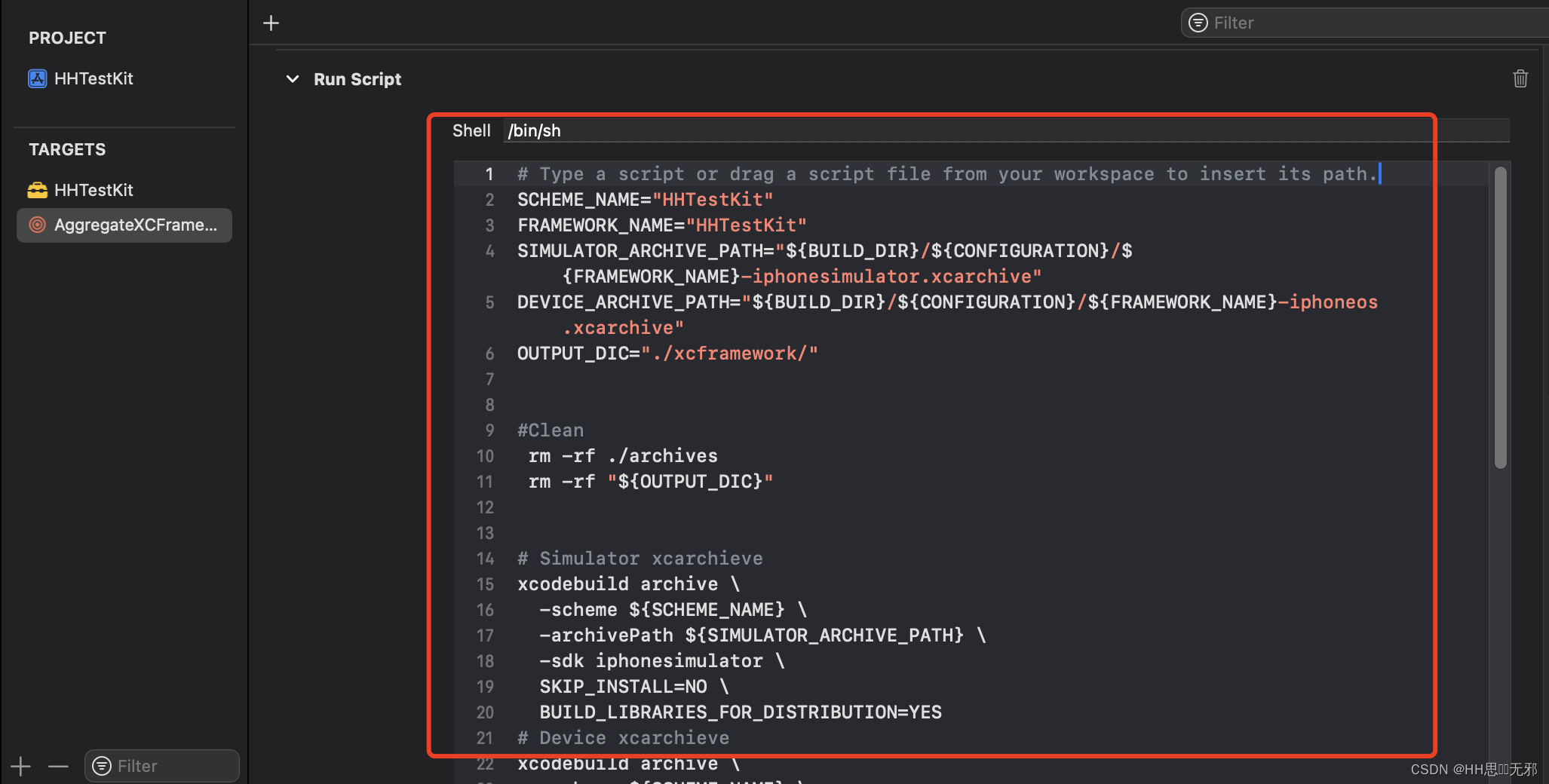Click the OUTPUT_DIC assignment line
Viewport: 1549px width, 784px height.
667,354
